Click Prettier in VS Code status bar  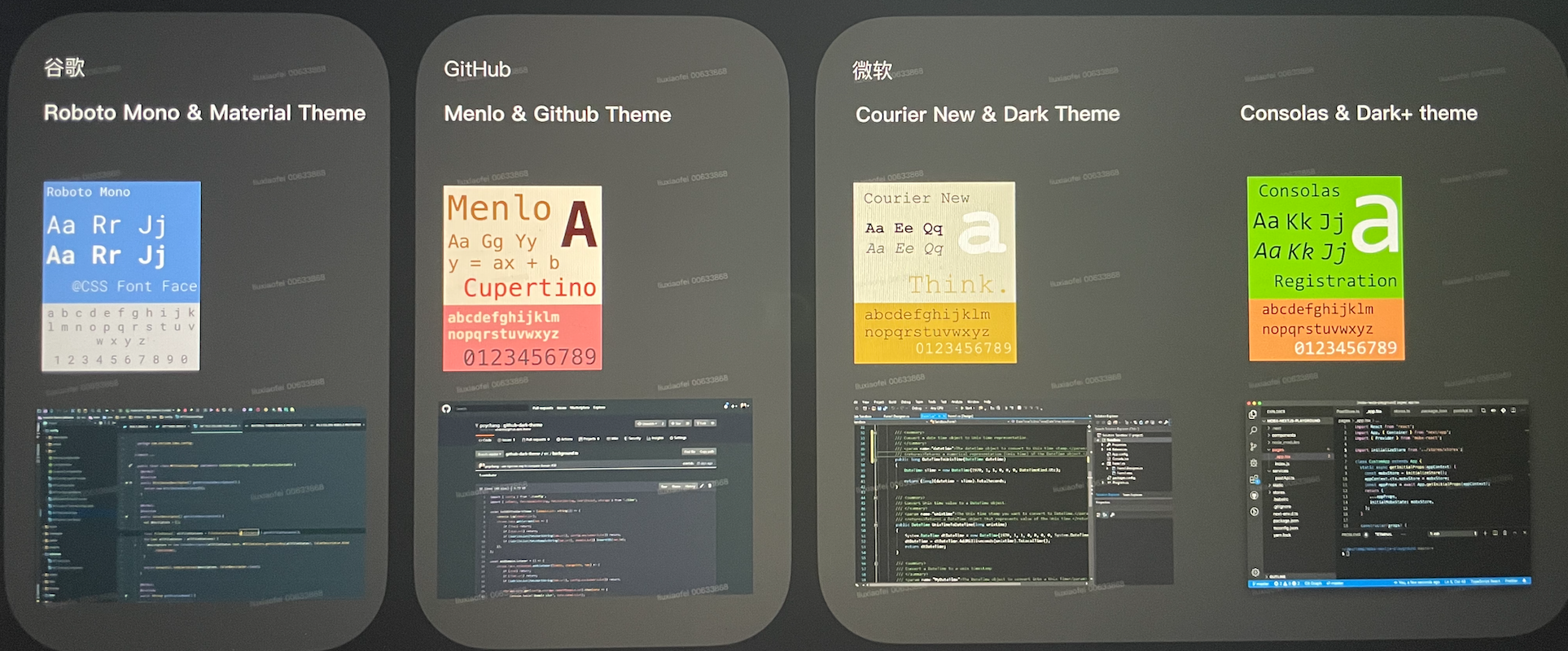[1511, 581]
